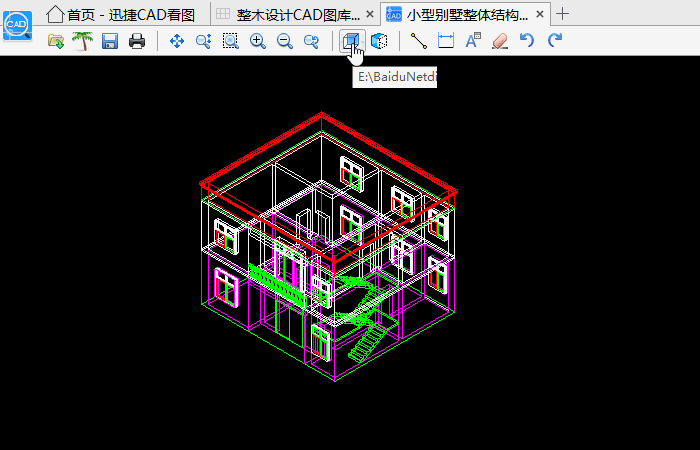Select the eraser tool
This screenshot has height=450, width=700.
500,41
